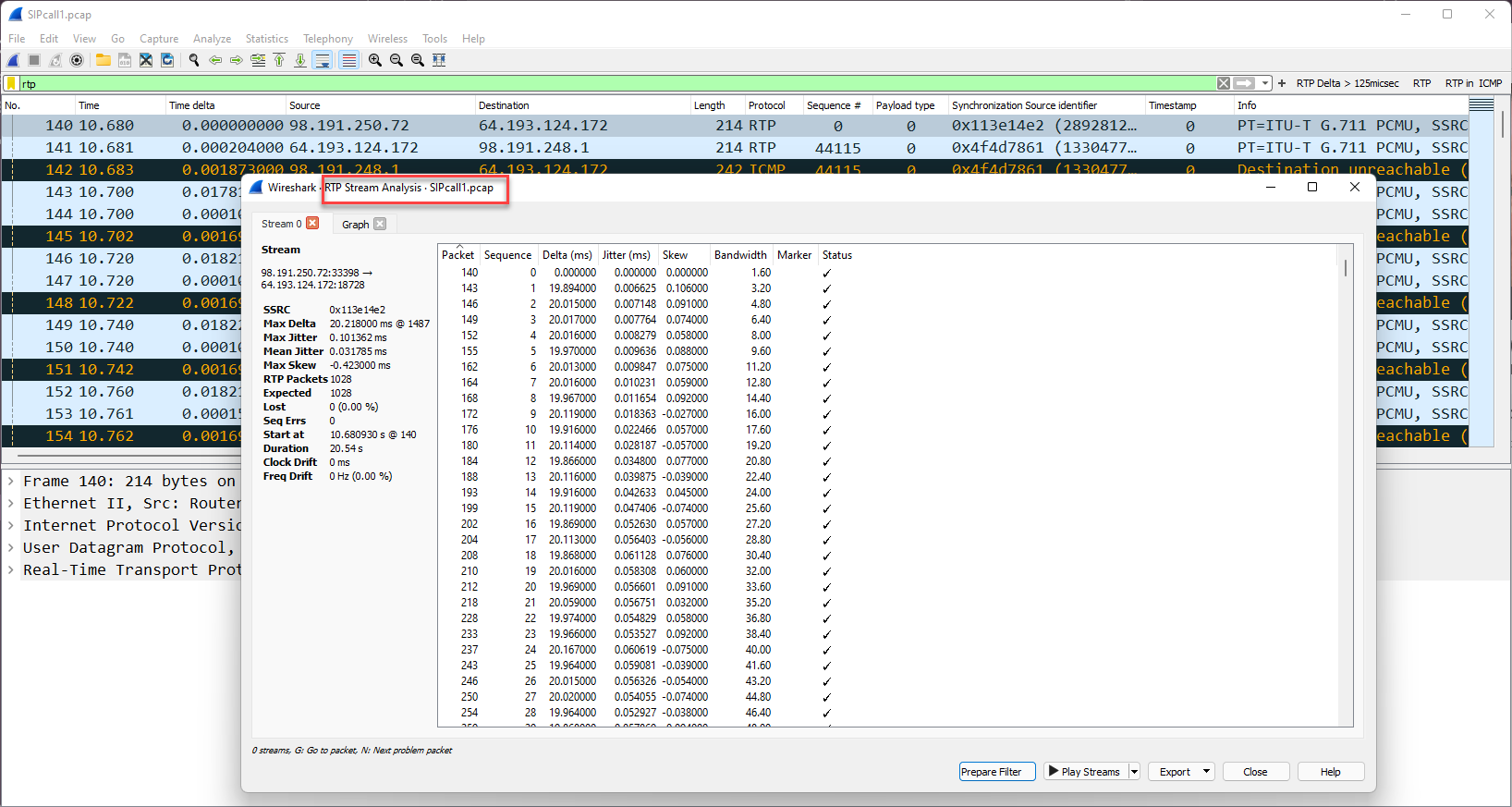The width and height of the screenshot is (1512, 807).
Task: Open the Play Streams dropdown arrow
Action: (1134, 772)
